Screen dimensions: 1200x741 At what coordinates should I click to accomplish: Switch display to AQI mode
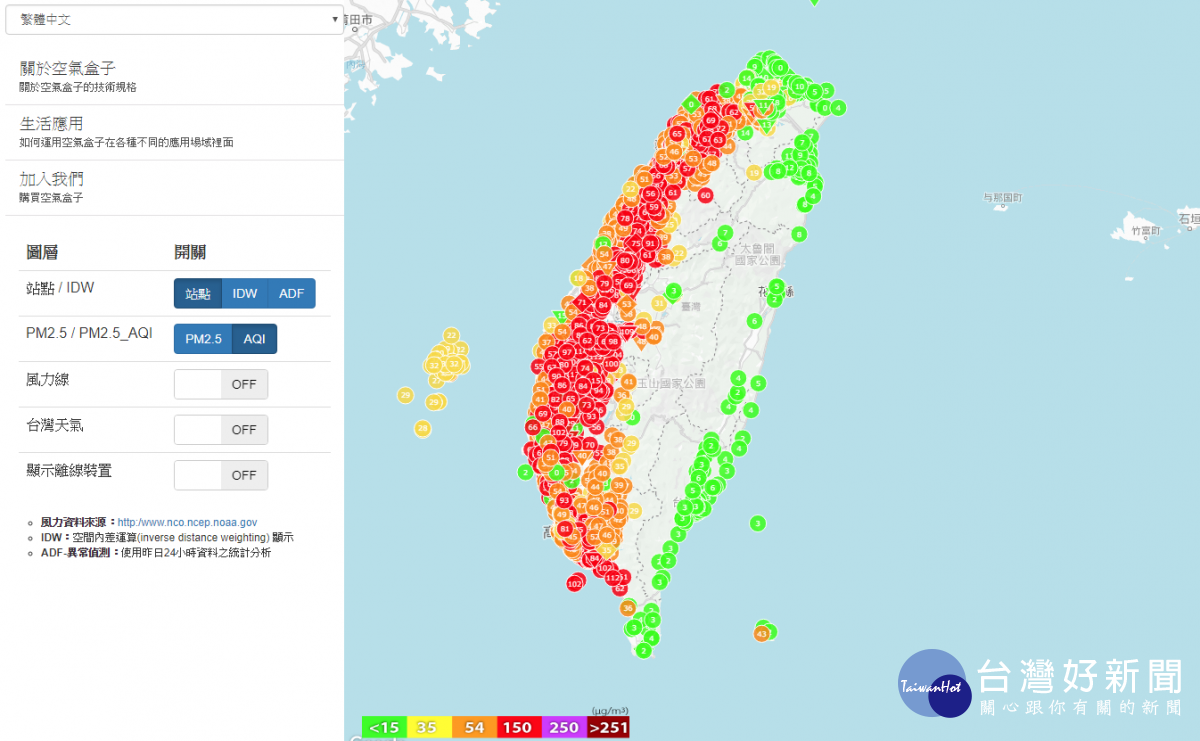tap(254, 339)
